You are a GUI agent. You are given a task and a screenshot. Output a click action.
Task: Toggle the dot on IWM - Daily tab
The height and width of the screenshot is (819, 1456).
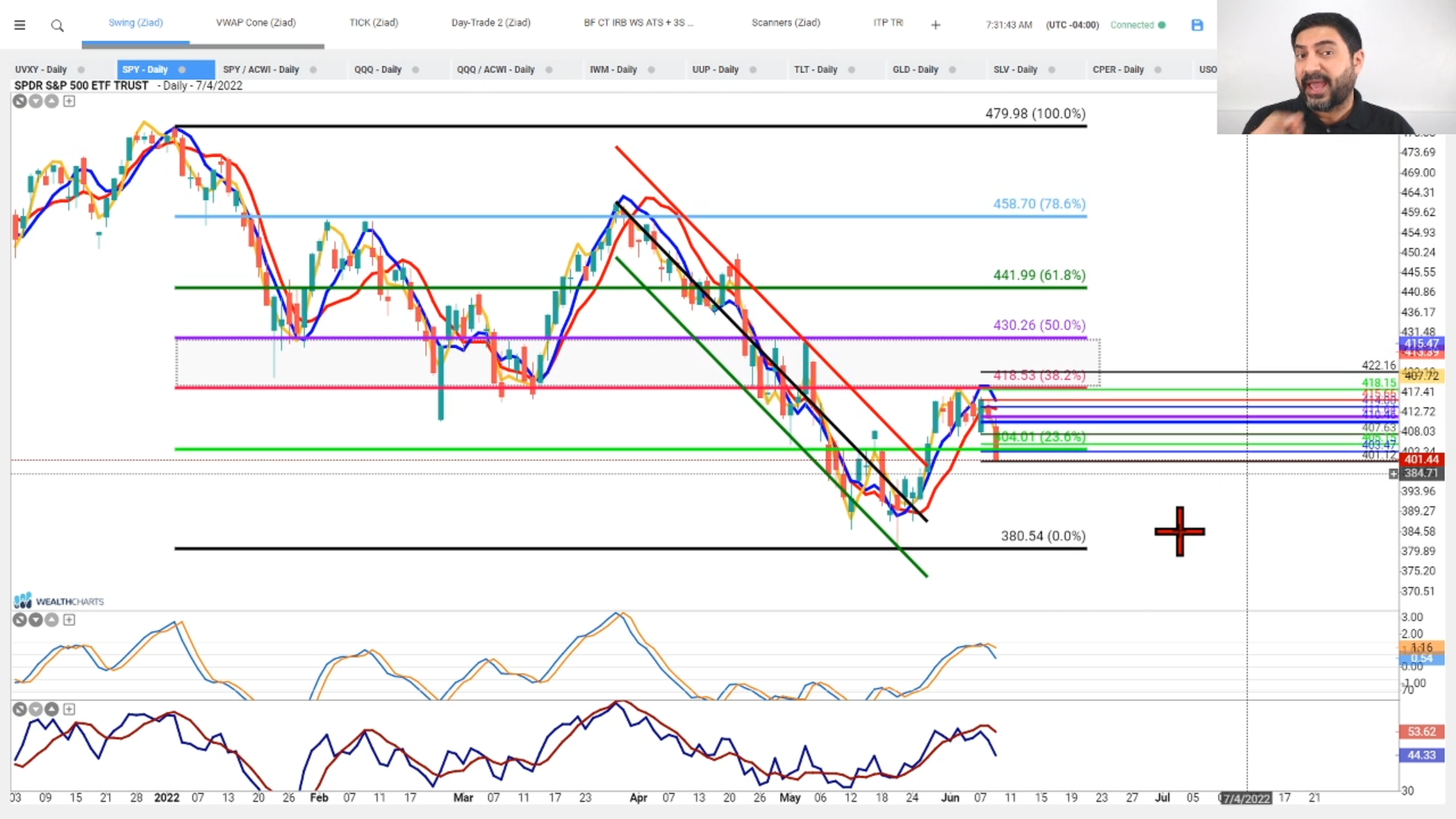651,70
